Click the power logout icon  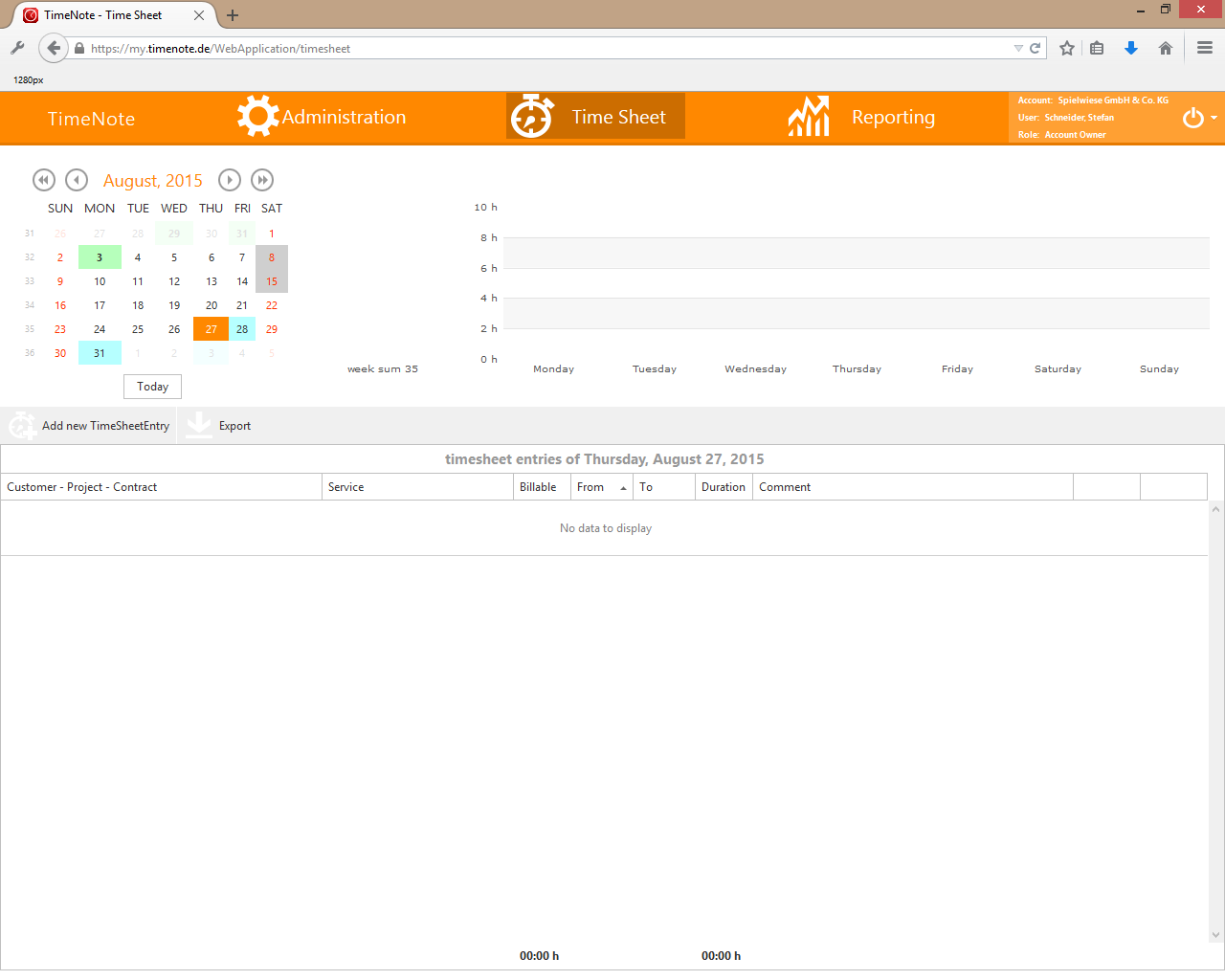[x=1192, y=118]
